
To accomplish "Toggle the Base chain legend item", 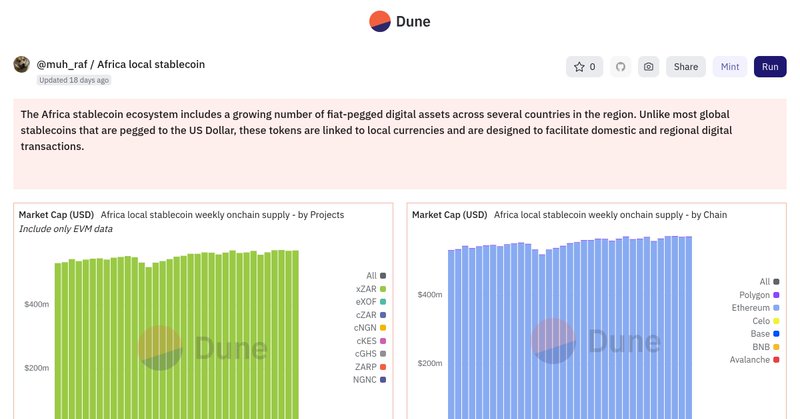I will (765, 334).
